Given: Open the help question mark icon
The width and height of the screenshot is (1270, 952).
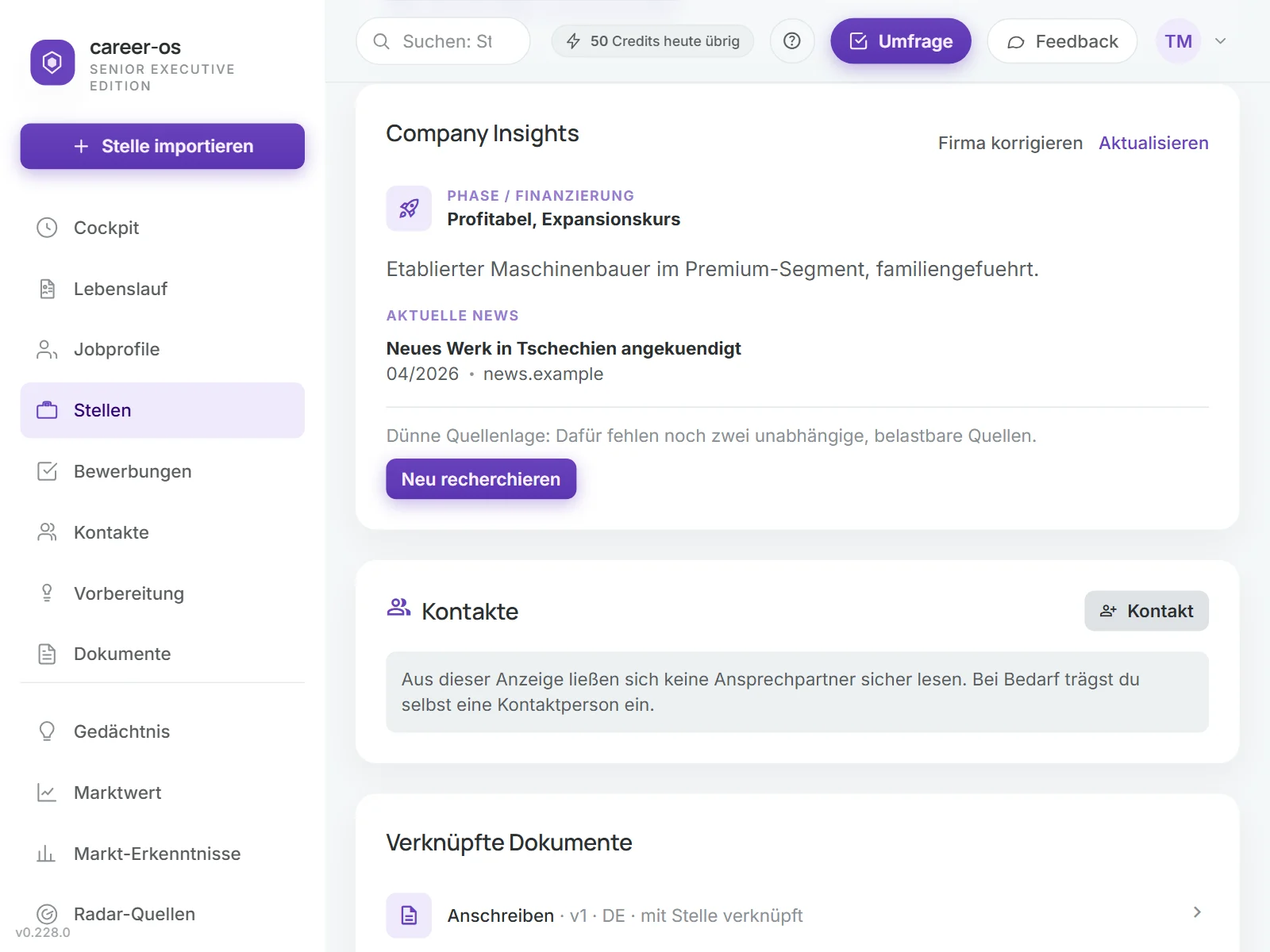Looking at the screenshot, I should pos(791,41).
